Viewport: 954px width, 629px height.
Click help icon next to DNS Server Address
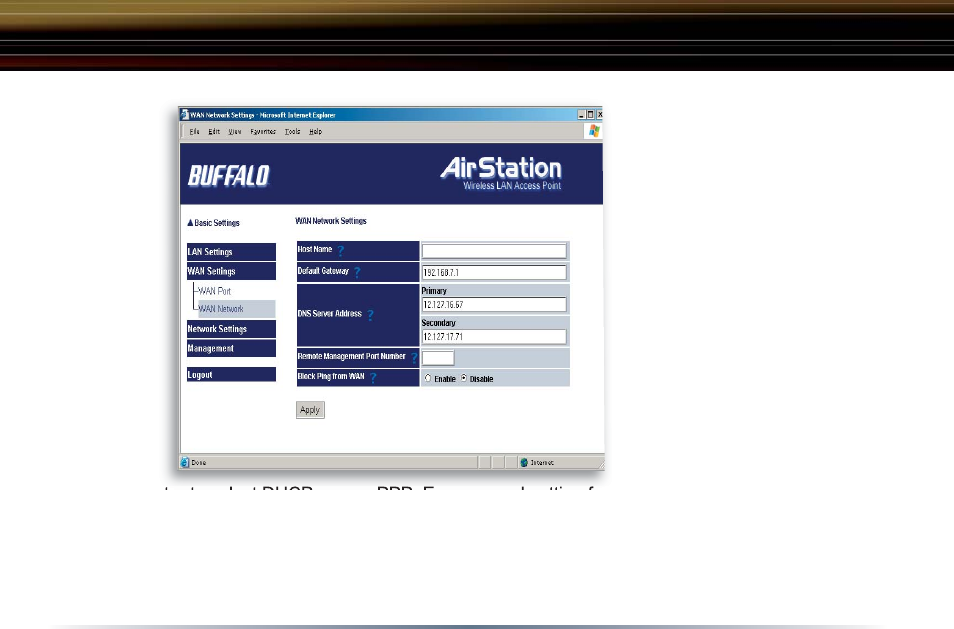[x=371, y=314]
